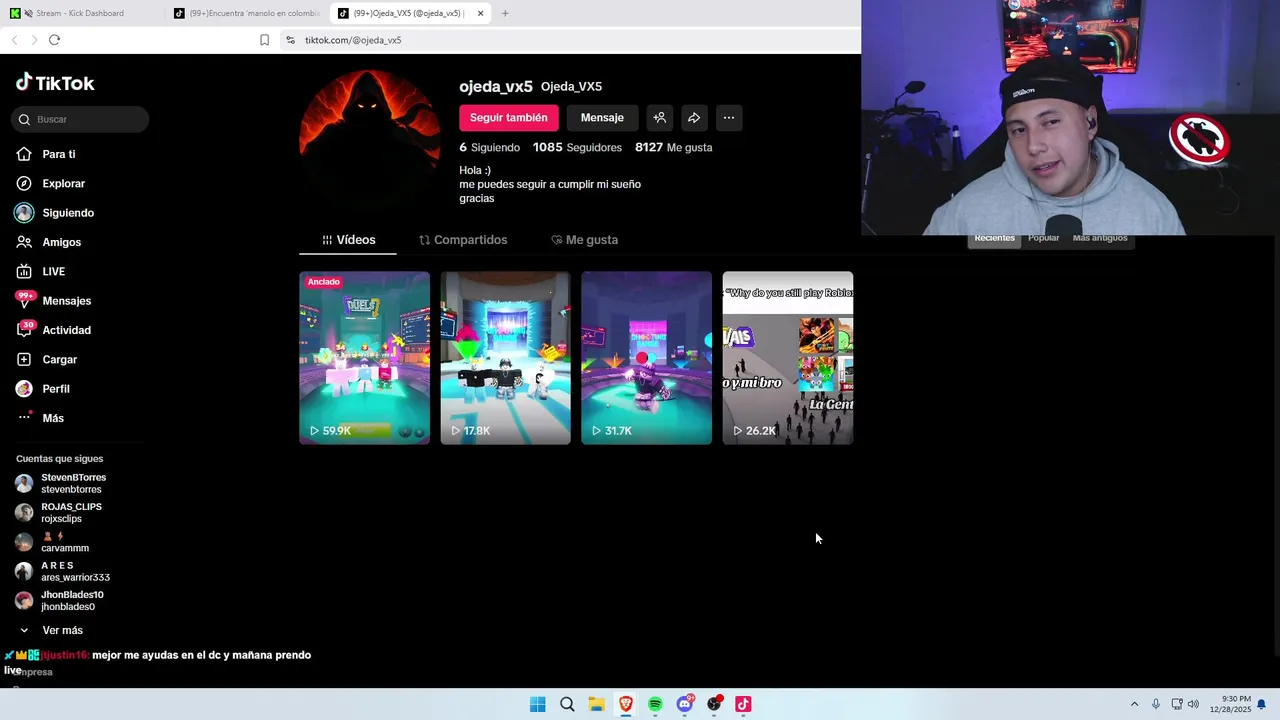Open Windows notifications bell

[1262, 704]
